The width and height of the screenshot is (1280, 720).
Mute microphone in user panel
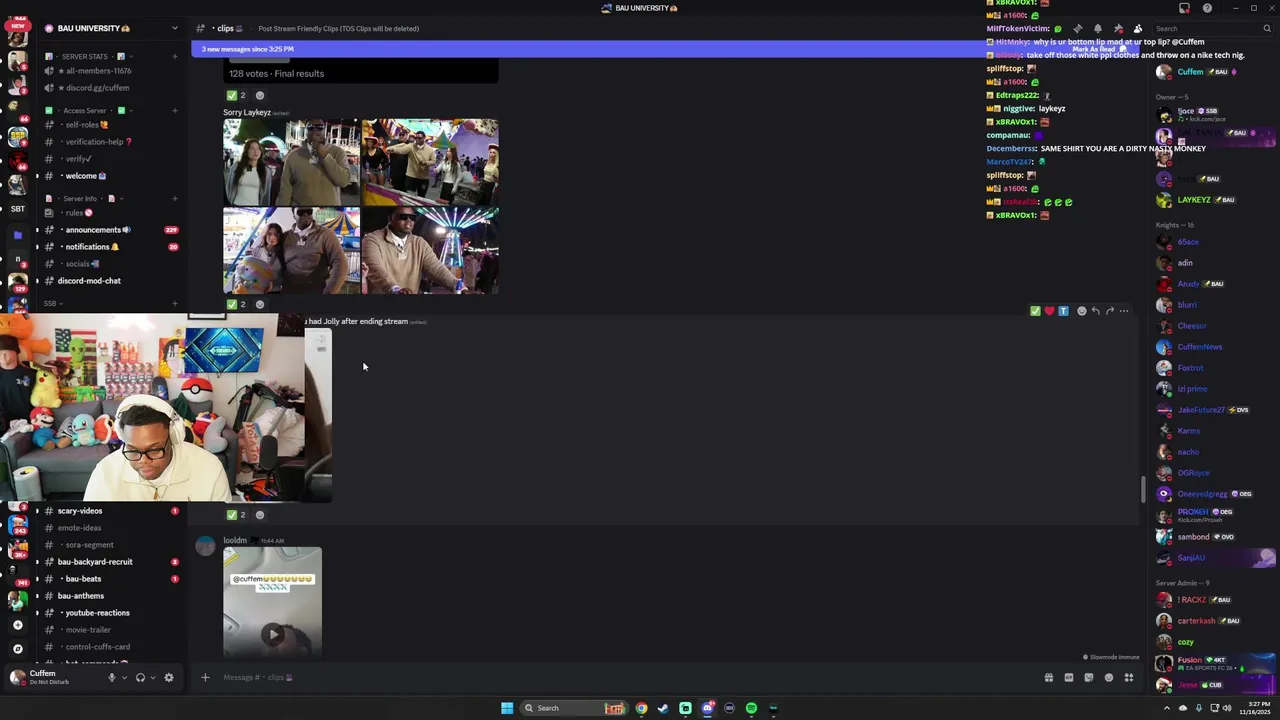pyautogui.click(x=112, y=677)
